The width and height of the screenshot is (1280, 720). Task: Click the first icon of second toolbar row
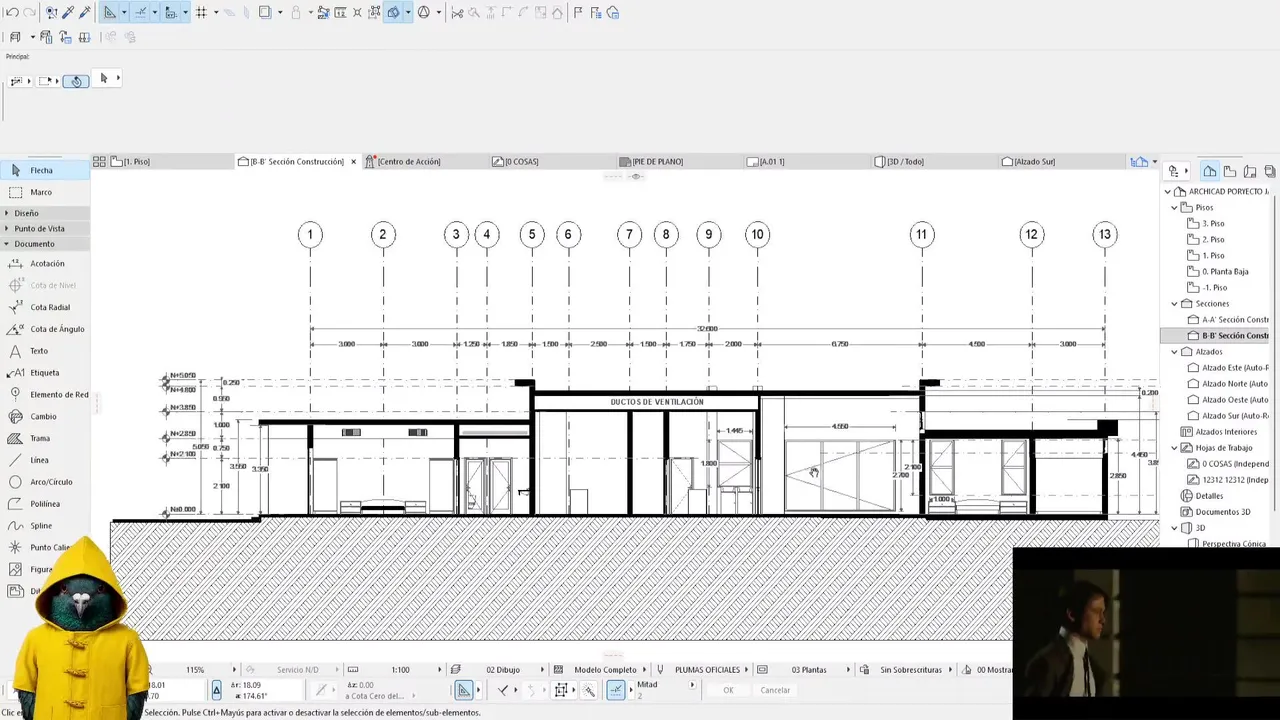pyautogui.click(x=15, y=37)
